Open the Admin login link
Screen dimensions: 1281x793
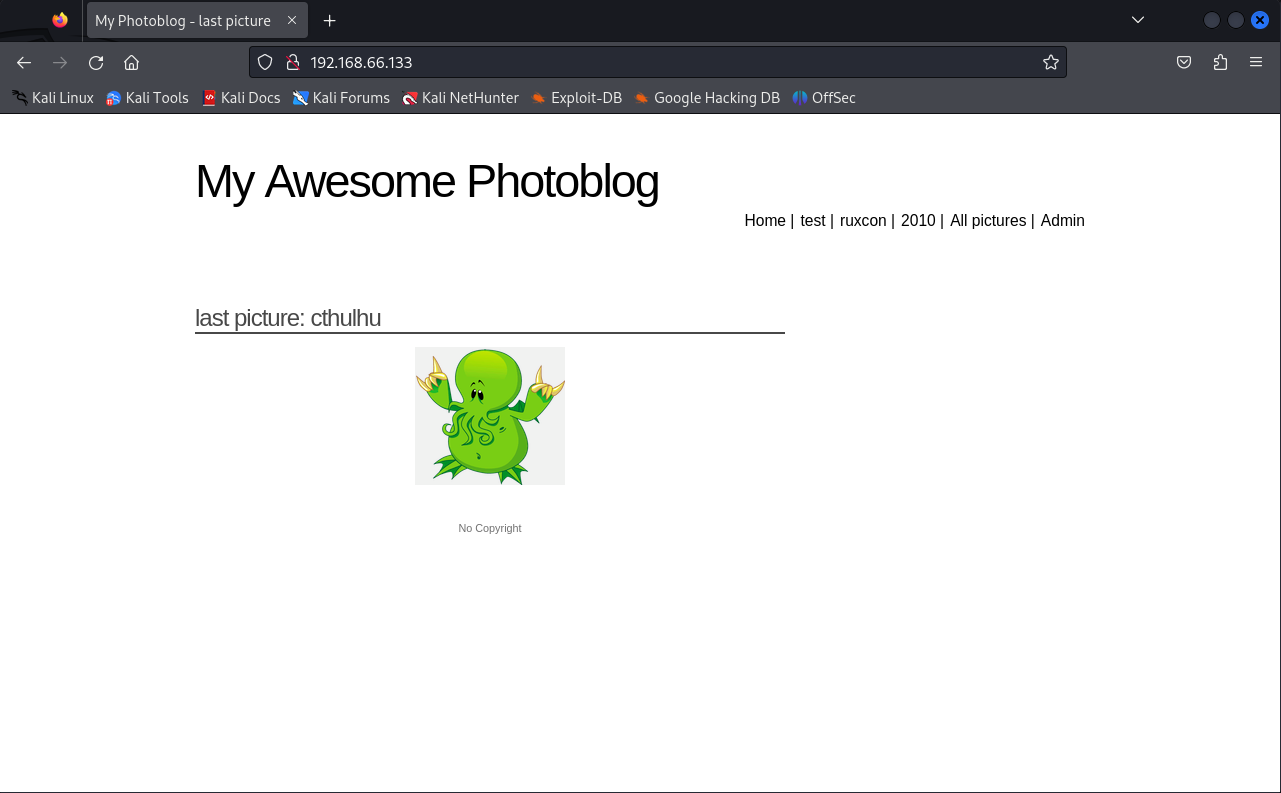(x=1062, y=221)
